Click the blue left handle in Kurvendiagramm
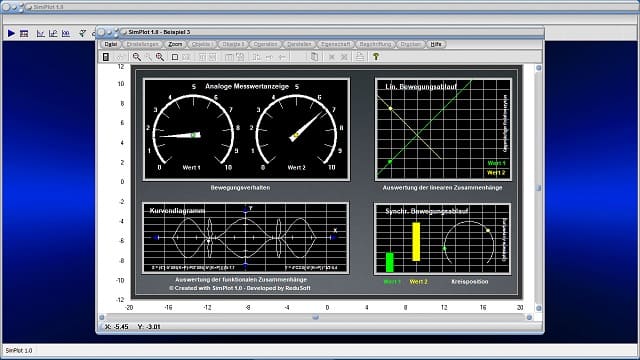The image size is (640, 360). (156, 237)
